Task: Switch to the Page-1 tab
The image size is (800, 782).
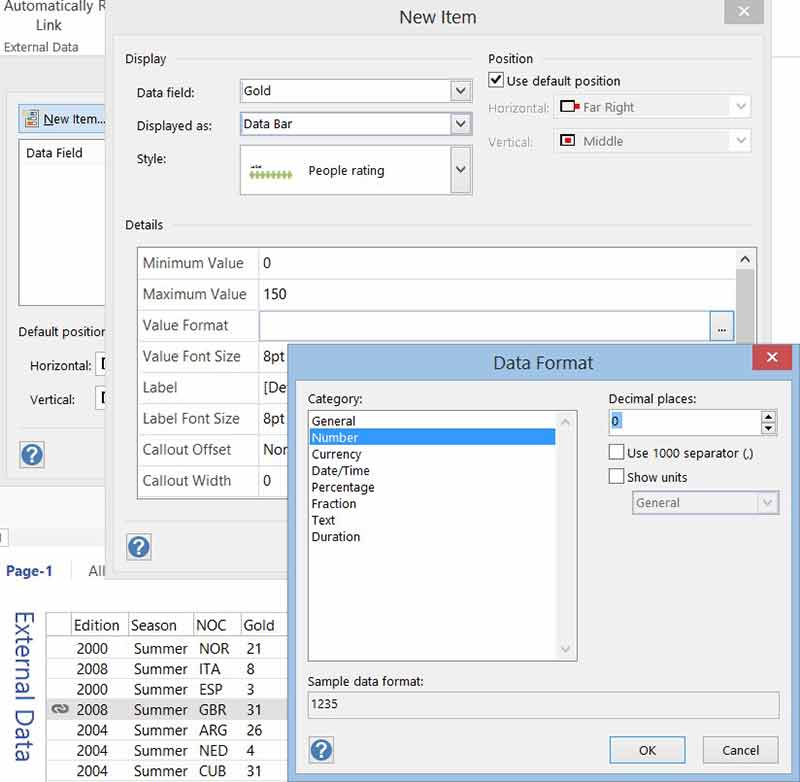Action: pos(29,571)
